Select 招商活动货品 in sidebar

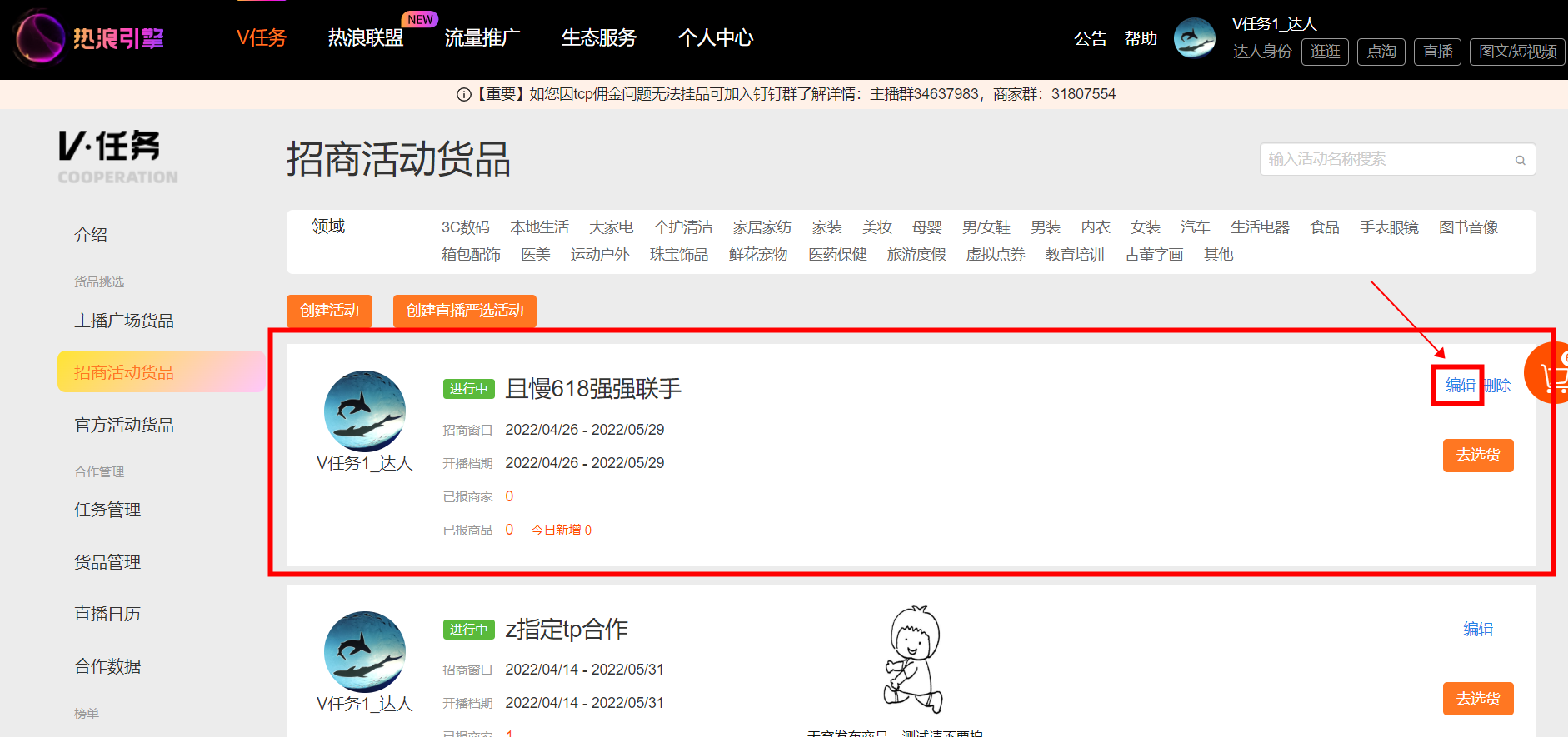click(161, 372)
